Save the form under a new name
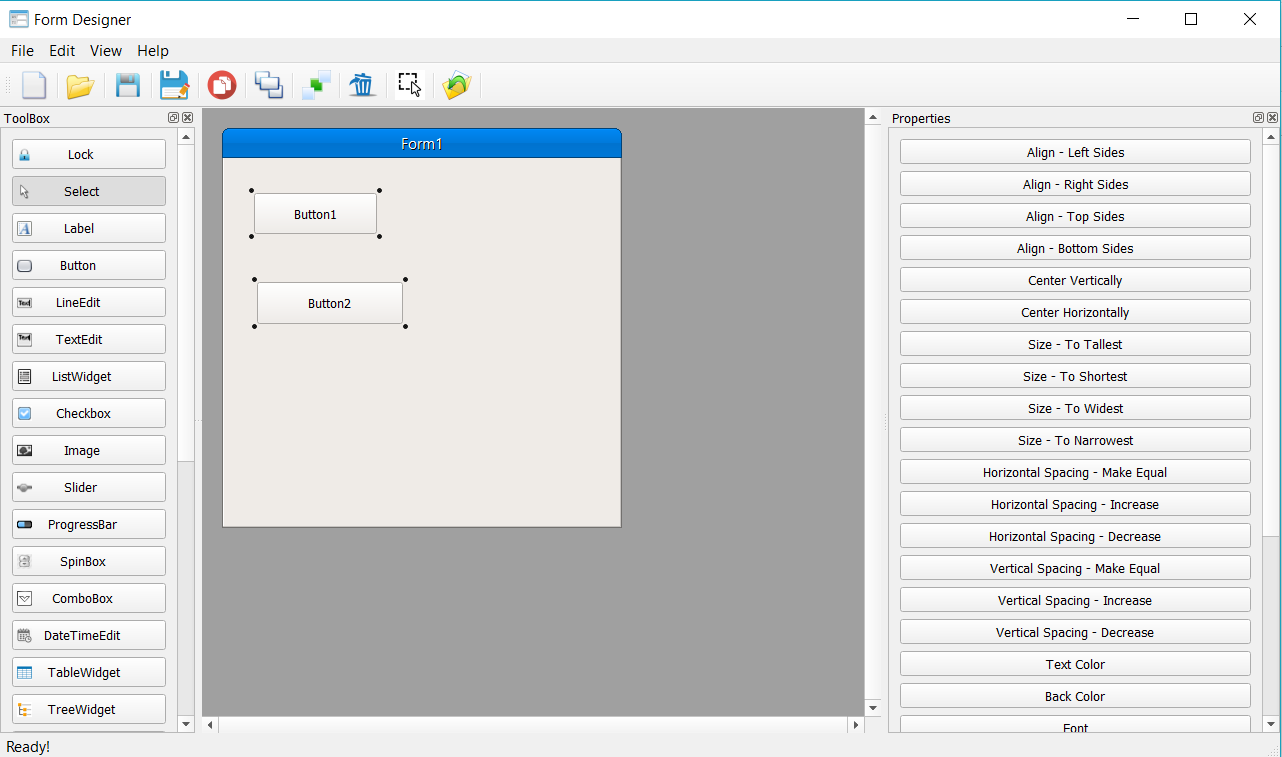Viewport: 1282px width, 757px height. pos(174,85)
